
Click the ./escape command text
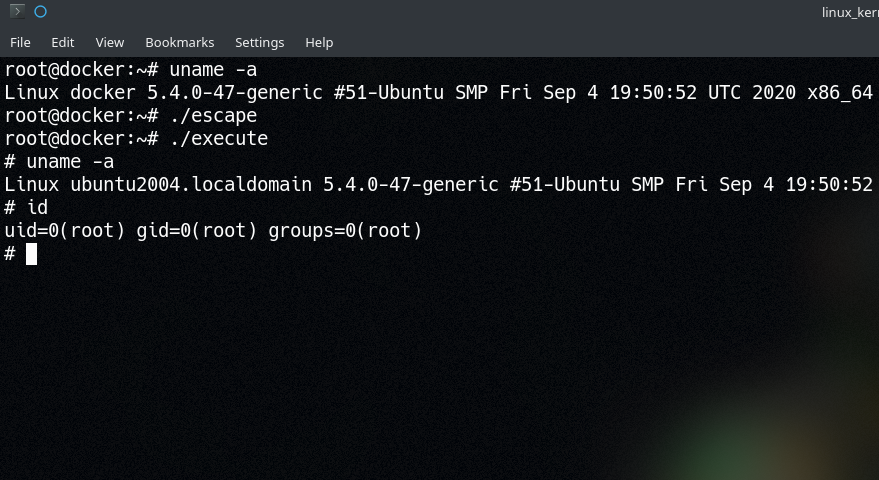click(213, 116)
